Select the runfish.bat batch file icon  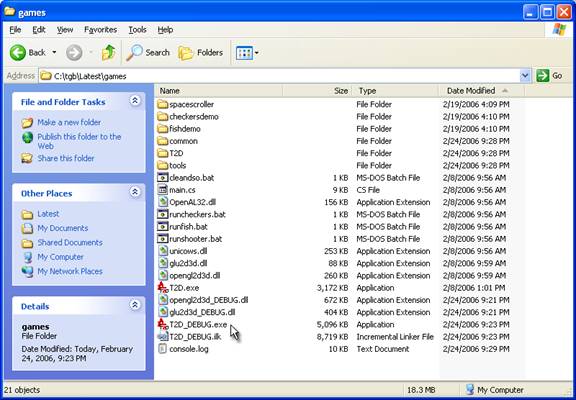pyautogui.click(x=162, y=227)
